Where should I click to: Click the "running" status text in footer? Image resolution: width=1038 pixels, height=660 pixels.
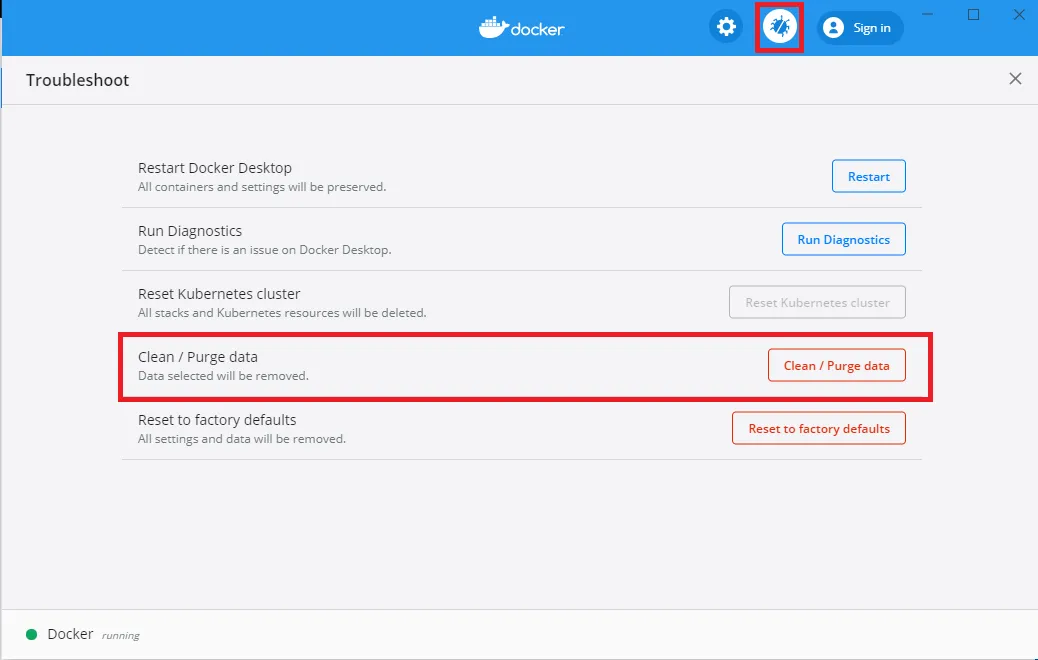[x=121, y=636]
